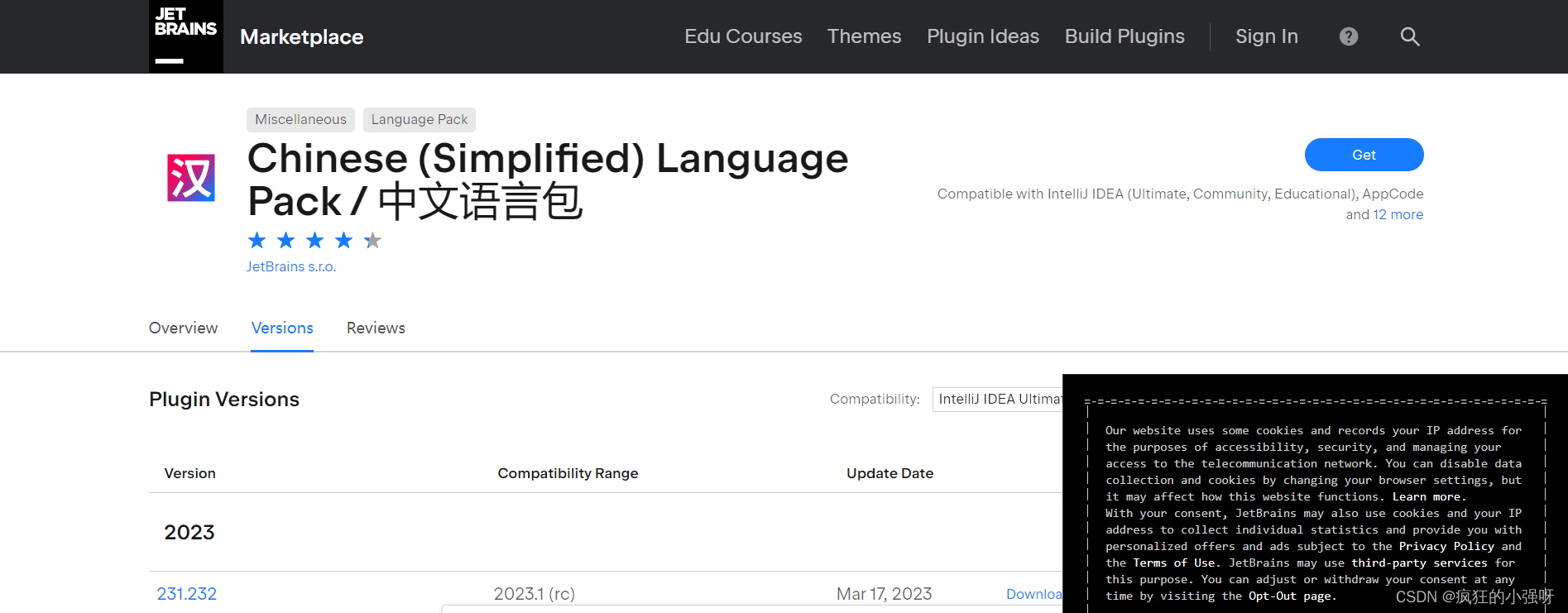The width and height of the screenshot is (1568, 613).
Task: Click the Update Date column header
Action: (889, 473)
